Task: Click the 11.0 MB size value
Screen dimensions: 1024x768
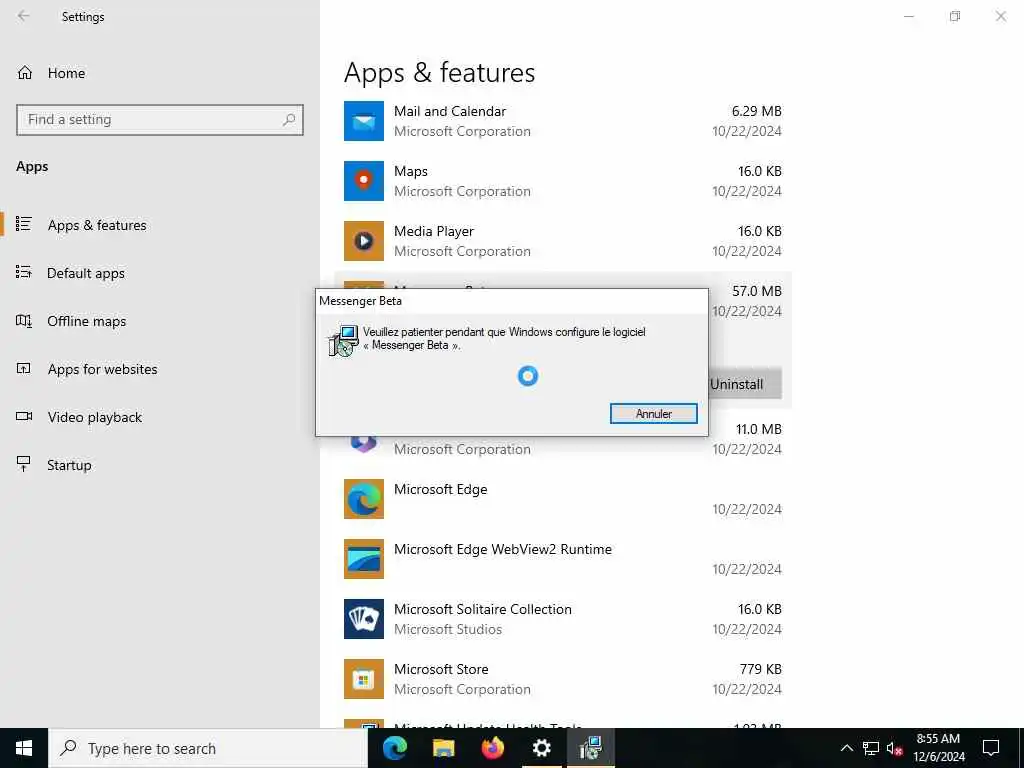Action: point(758,429)
